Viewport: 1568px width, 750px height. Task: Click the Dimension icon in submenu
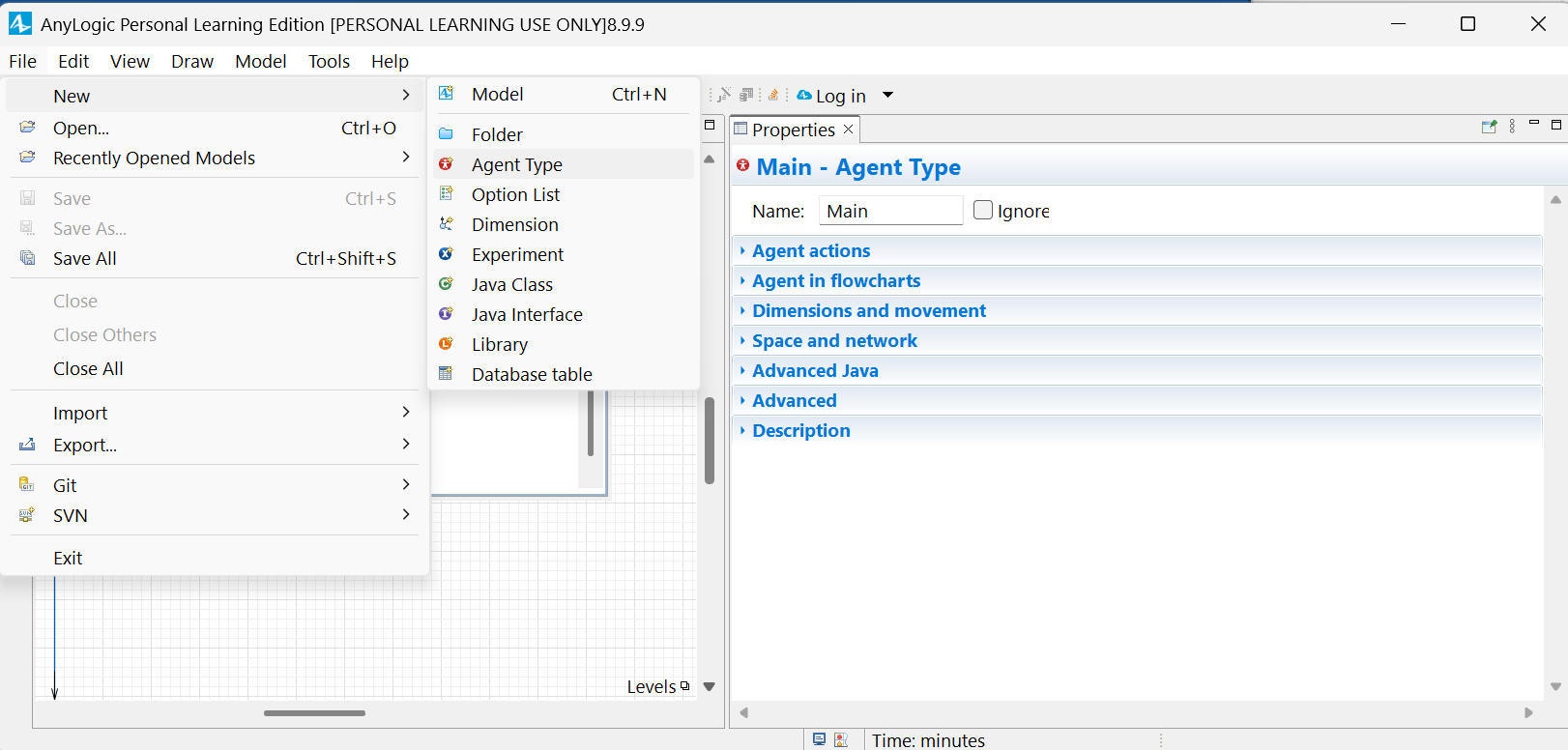point(446,224)
